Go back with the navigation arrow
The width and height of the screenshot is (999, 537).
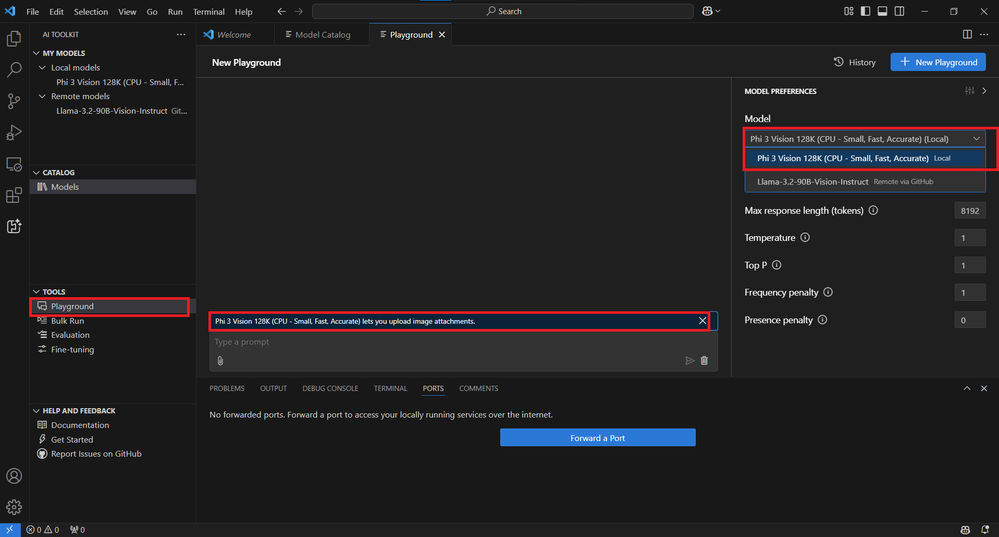click(282, 11)
